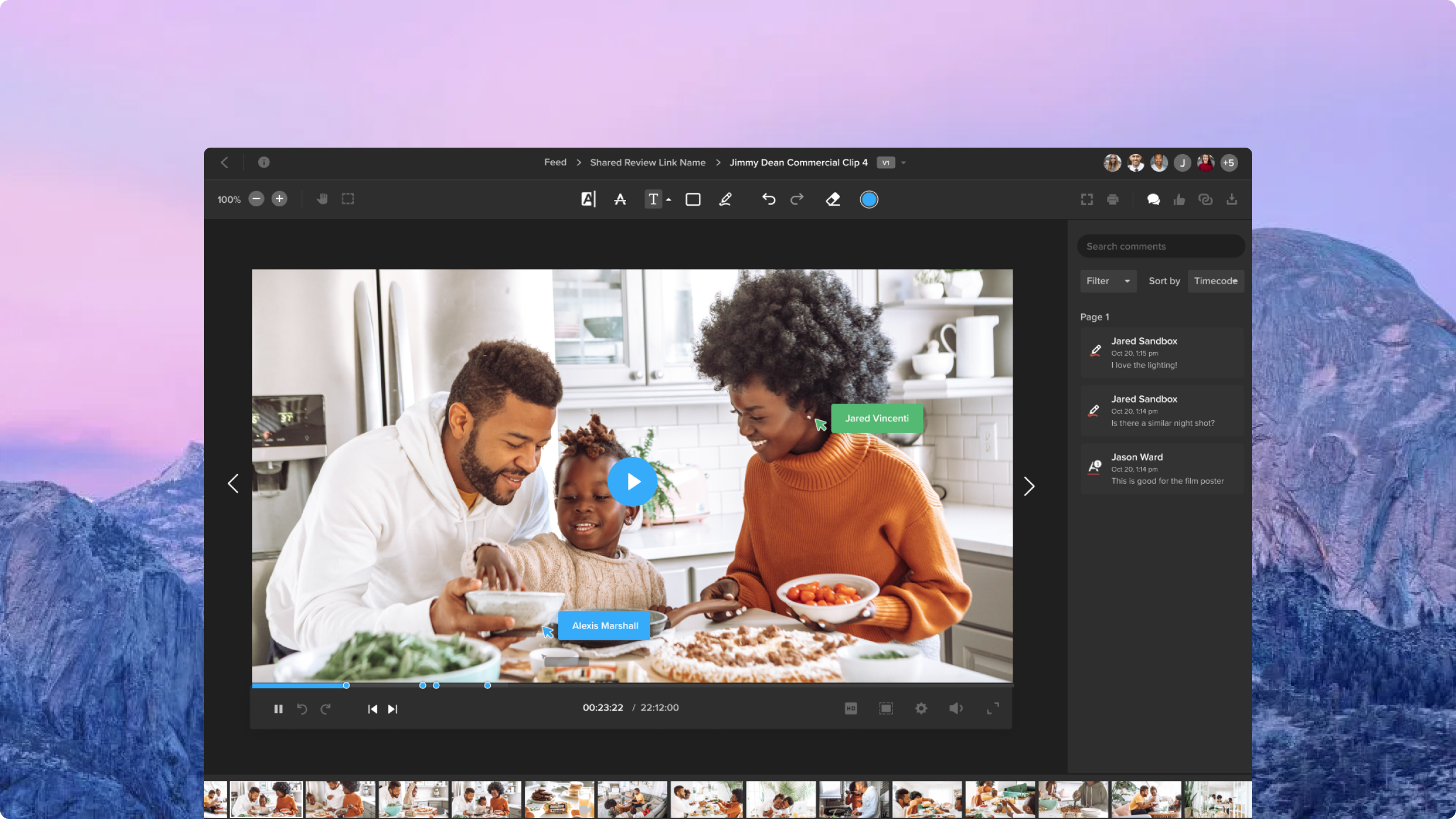Select the hand pan tool
Screen dimensions: 1456x819
coord(322,199)
